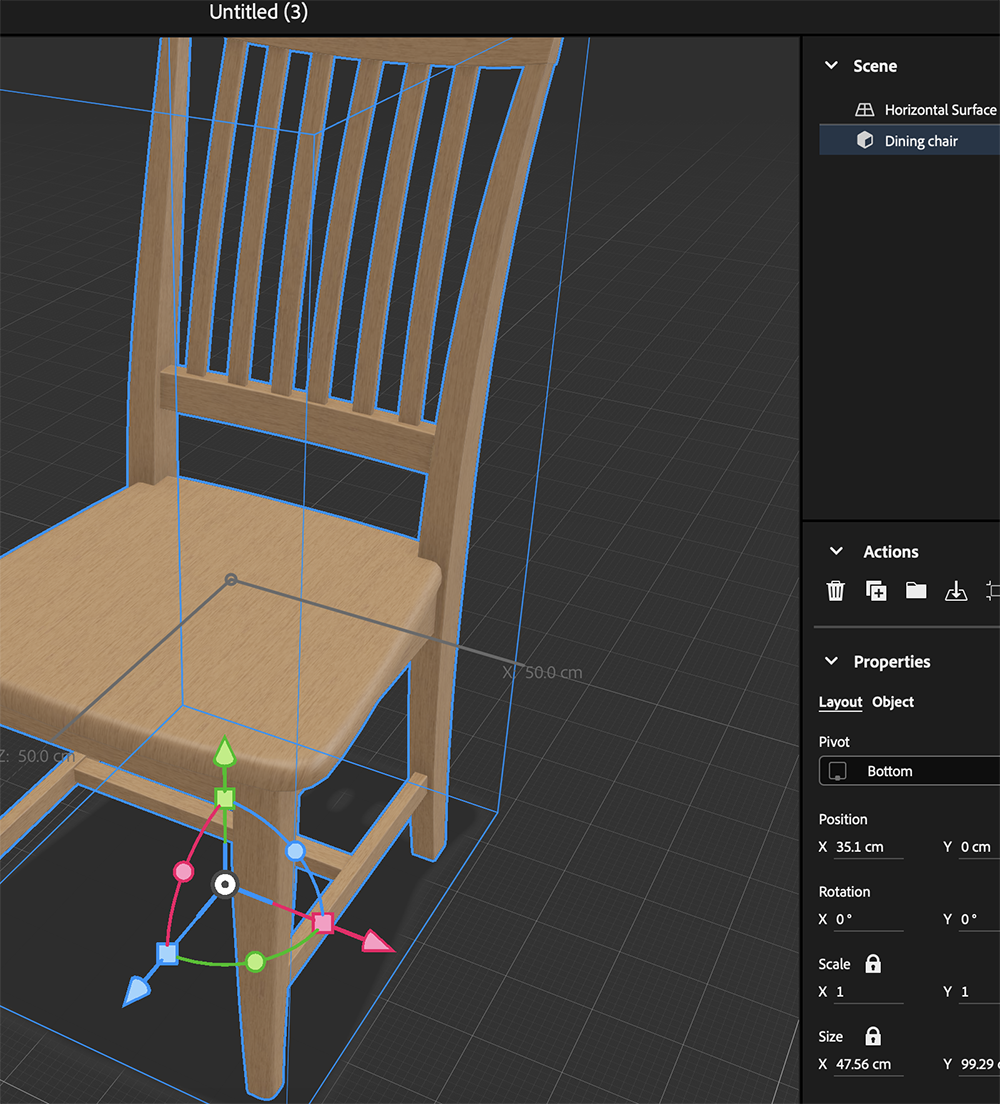1000x1104 pixels.
Task: Delete the Dining chair using the trash icon
Action: (x=836, y=590)
